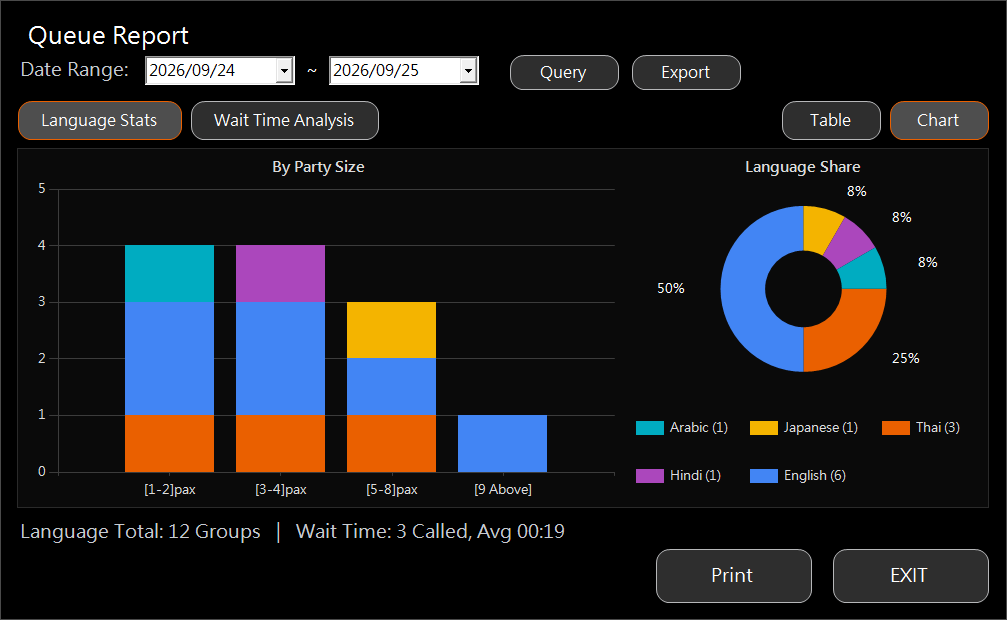This screenshot has height=620, width=1007.
Task: Click the "[5-8]pax" axis label
Action: [392, 490]
